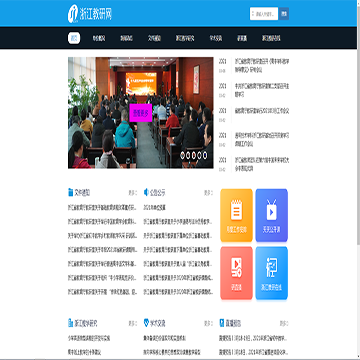Open the highlighted first navigation tab
Screen dimensions: 360x360
(74, 38)
